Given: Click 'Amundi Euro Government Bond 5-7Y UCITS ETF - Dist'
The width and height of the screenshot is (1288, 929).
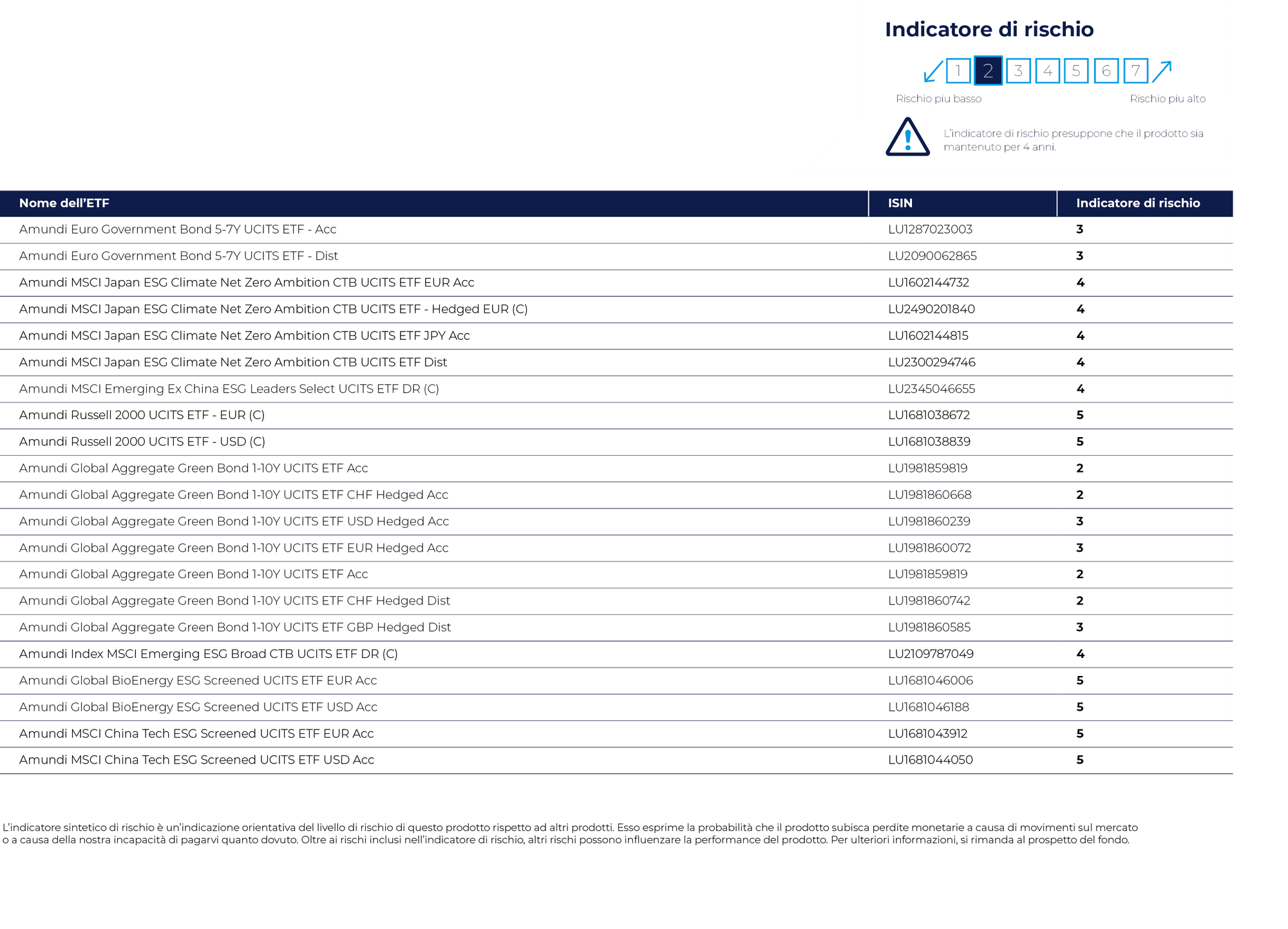Looking at the screenshot, I should tap(178, 256).
